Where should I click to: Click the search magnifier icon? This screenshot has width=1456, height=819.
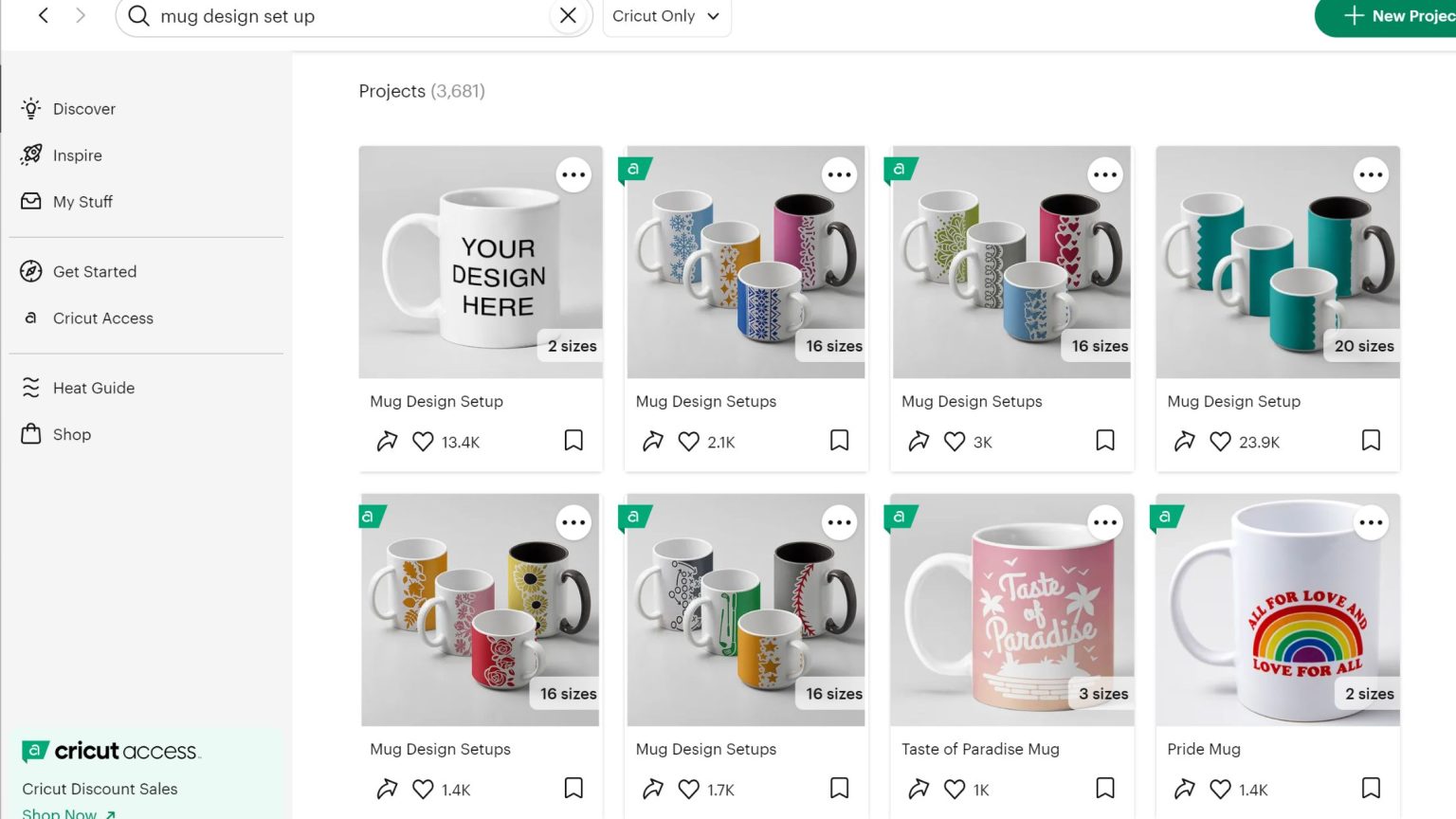(137, 16)
